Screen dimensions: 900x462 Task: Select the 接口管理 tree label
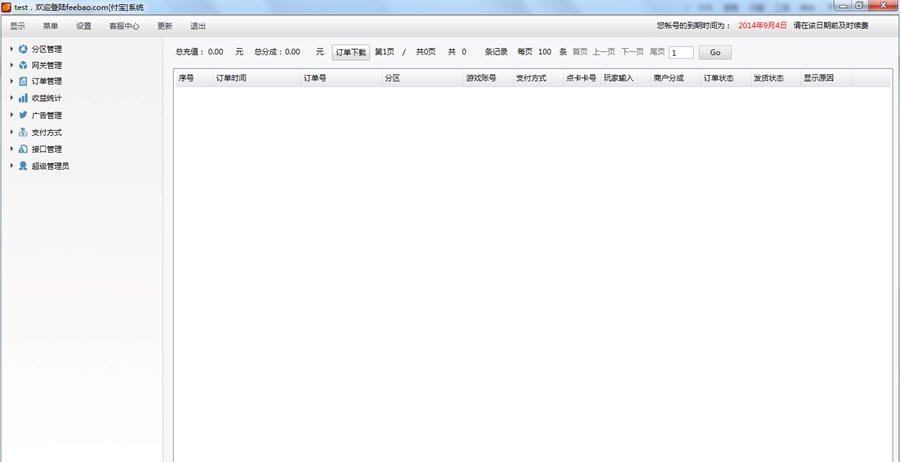pos(47,149)
